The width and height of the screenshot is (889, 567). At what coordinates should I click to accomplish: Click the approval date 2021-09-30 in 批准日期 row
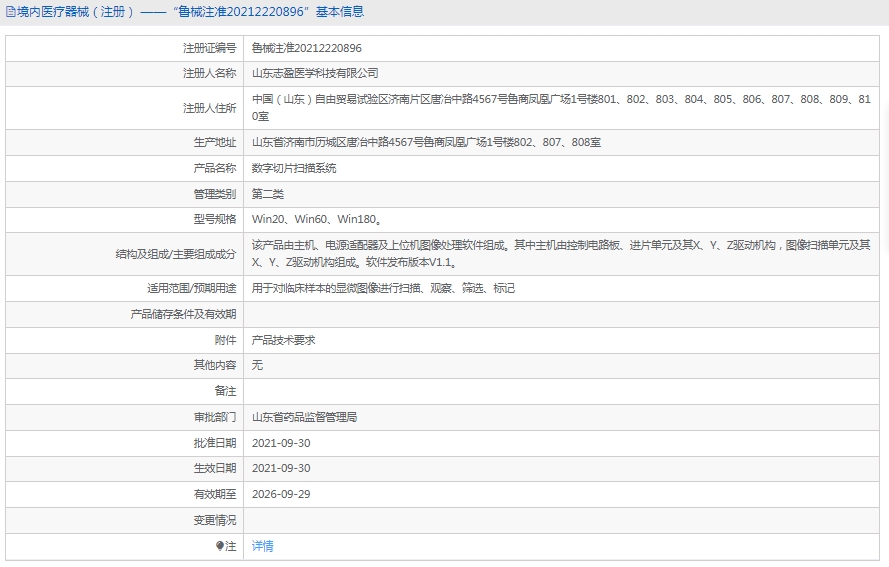tap(281, 443)
